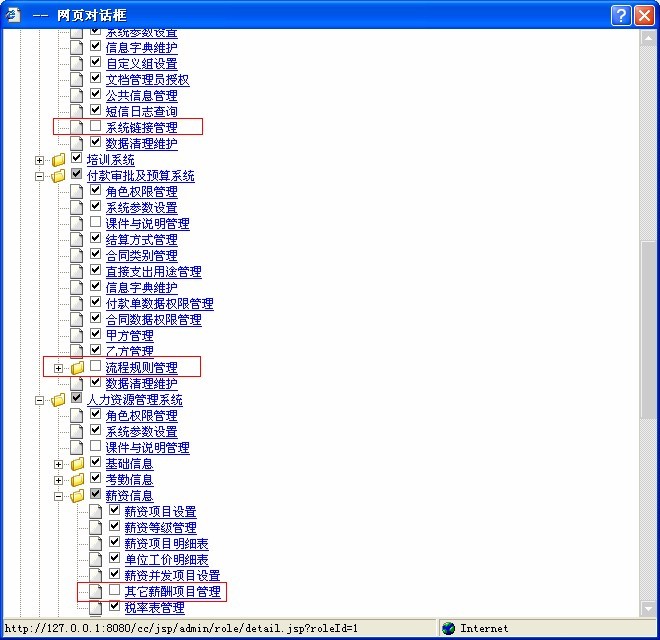The height and width of the screenshot is (640, 660).
Task: Click the folder icon beside 人力资源管理系统
Action: pos(59,400)
